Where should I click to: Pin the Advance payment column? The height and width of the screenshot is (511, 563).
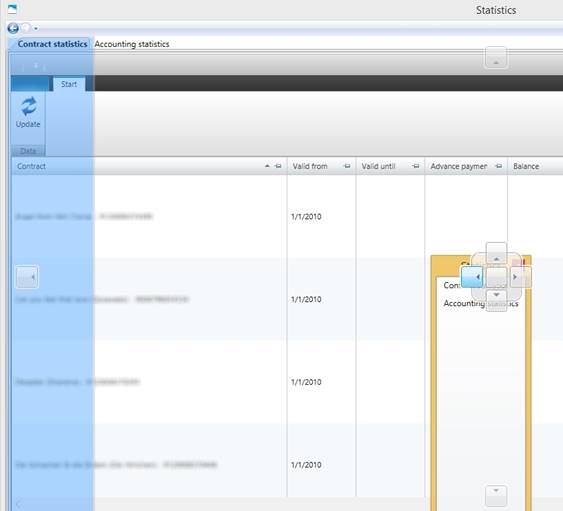pyautogui.click(x=499, y=166)
